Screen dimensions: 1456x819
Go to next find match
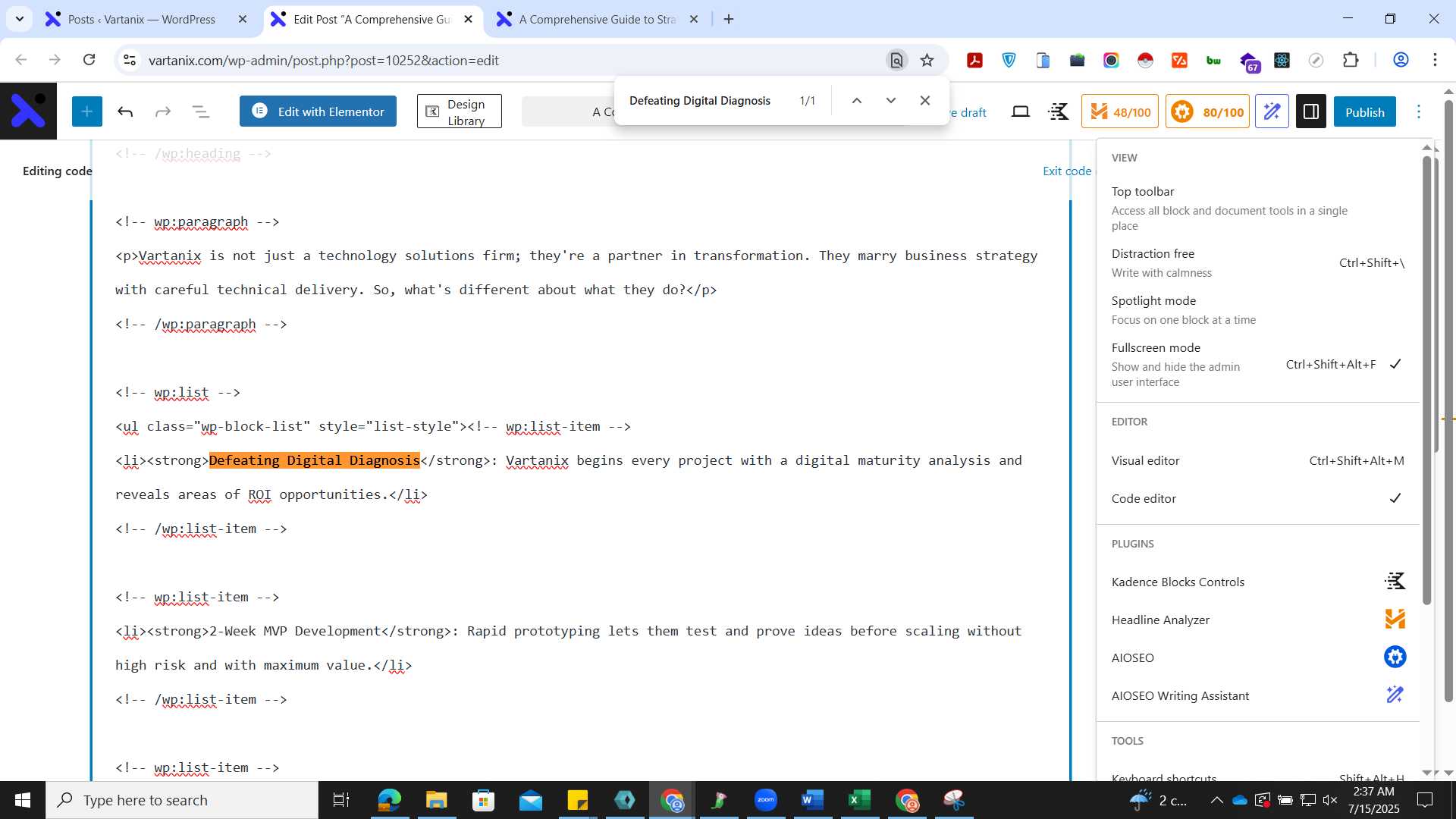pyautogui.click(x=891, y=100)
